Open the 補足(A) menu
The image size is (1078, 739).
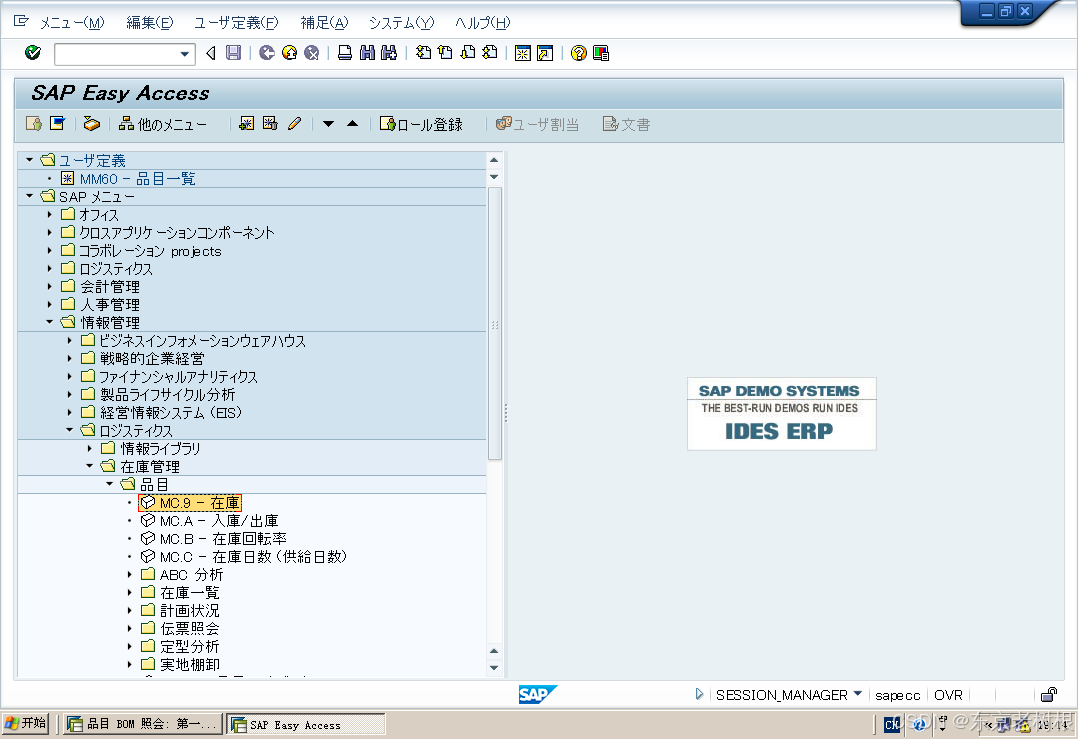pyautogui.click(x=324, y=23)
